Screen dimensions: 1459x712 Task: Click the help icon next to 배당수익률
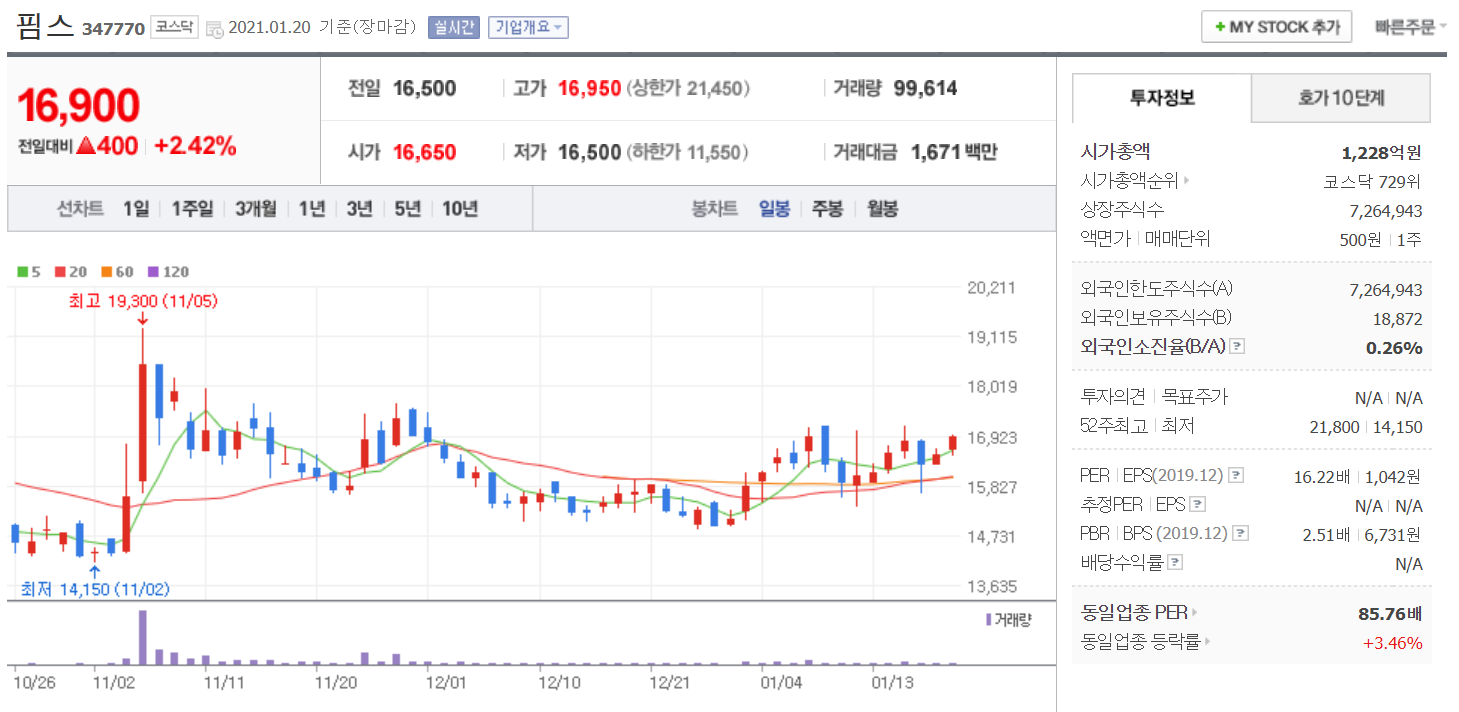tap(1176, 563)
